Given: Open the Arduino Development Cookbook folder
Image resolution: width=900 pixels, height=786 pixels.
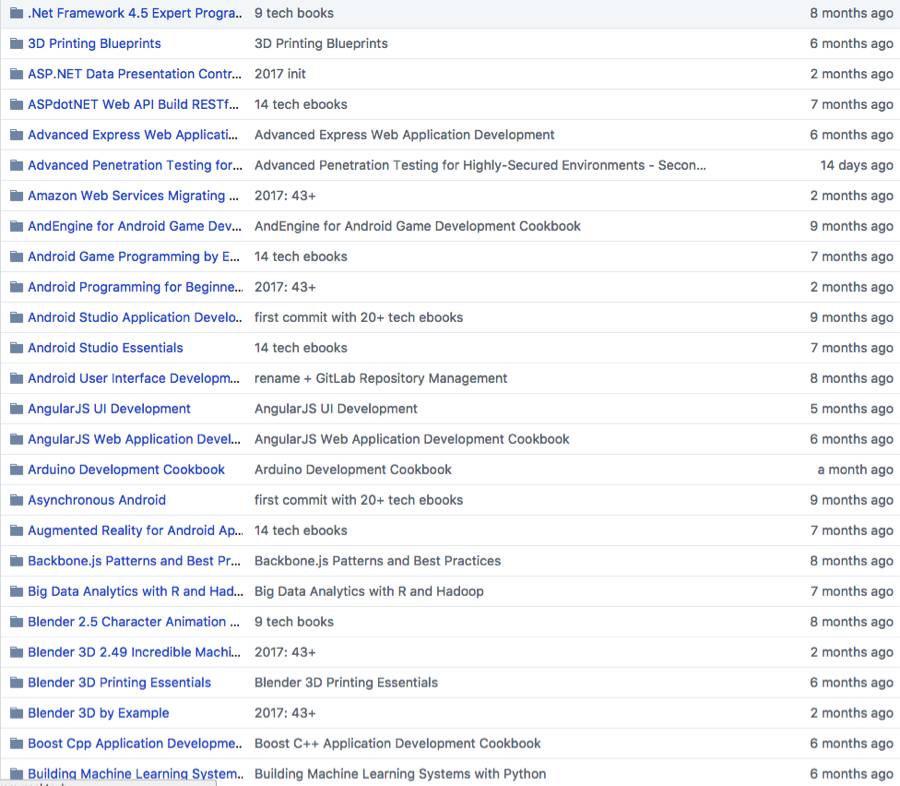Looking at the screenshot, I should [126, 470].
